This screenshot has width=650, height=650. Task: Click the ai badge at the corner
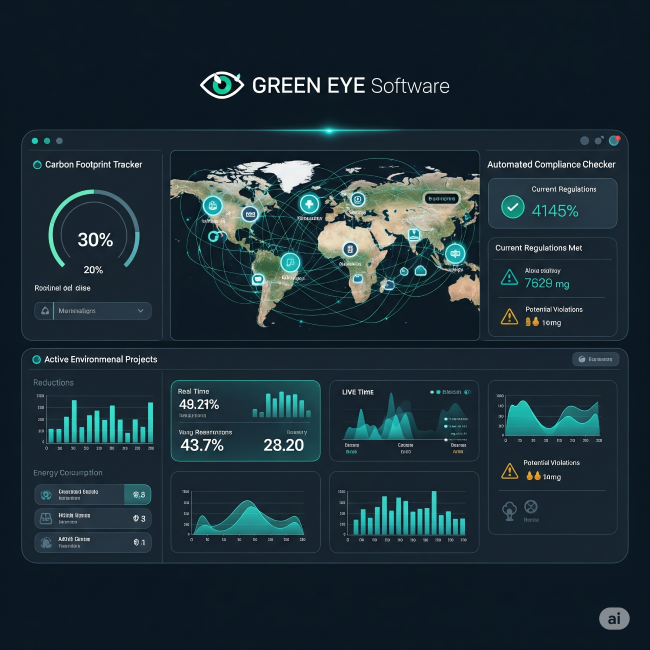tap(614, 618)
